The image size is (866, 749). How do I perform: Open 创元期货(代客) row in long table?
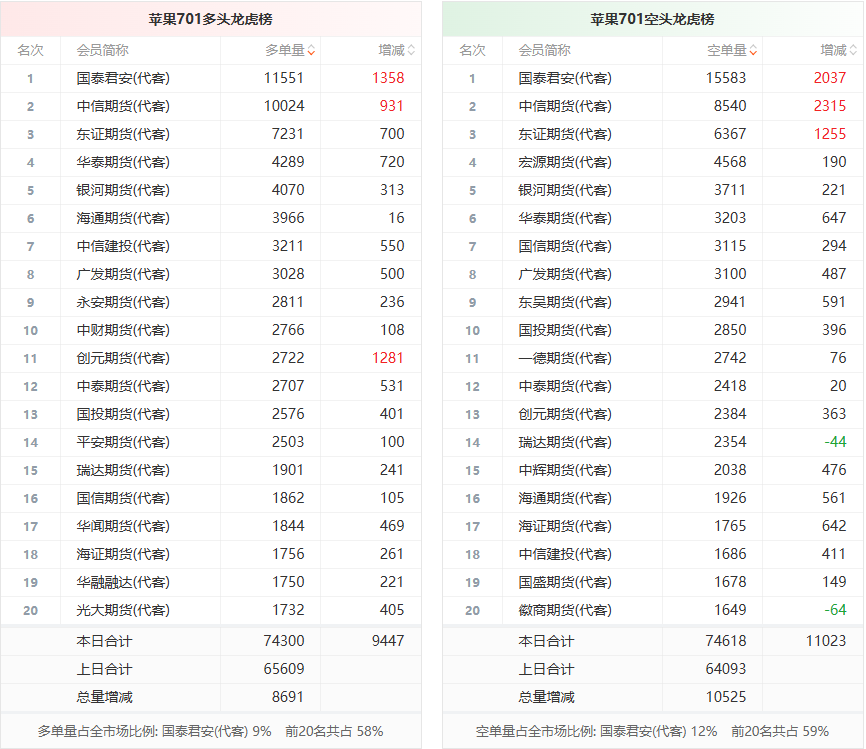click(211, 358)
